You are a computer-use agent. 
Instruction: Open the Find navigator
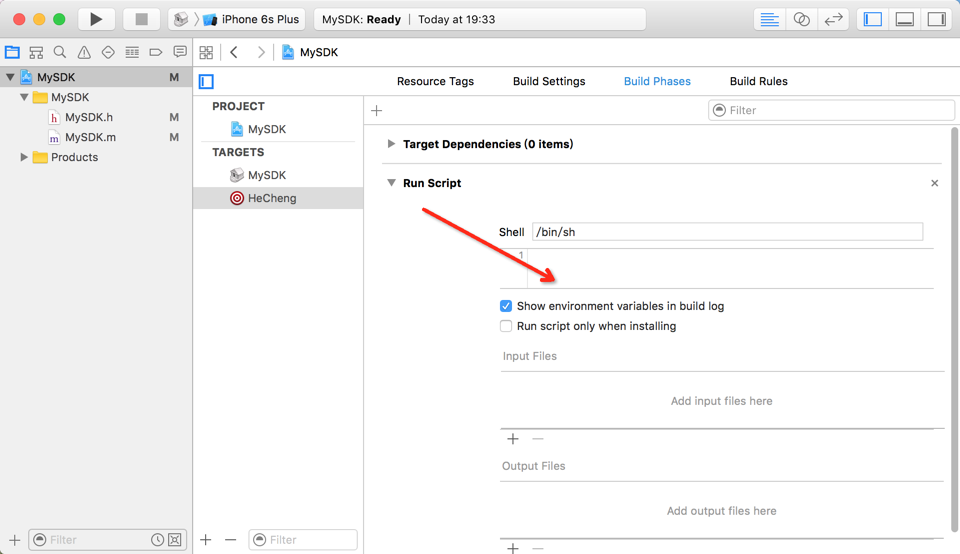(60, 52)
